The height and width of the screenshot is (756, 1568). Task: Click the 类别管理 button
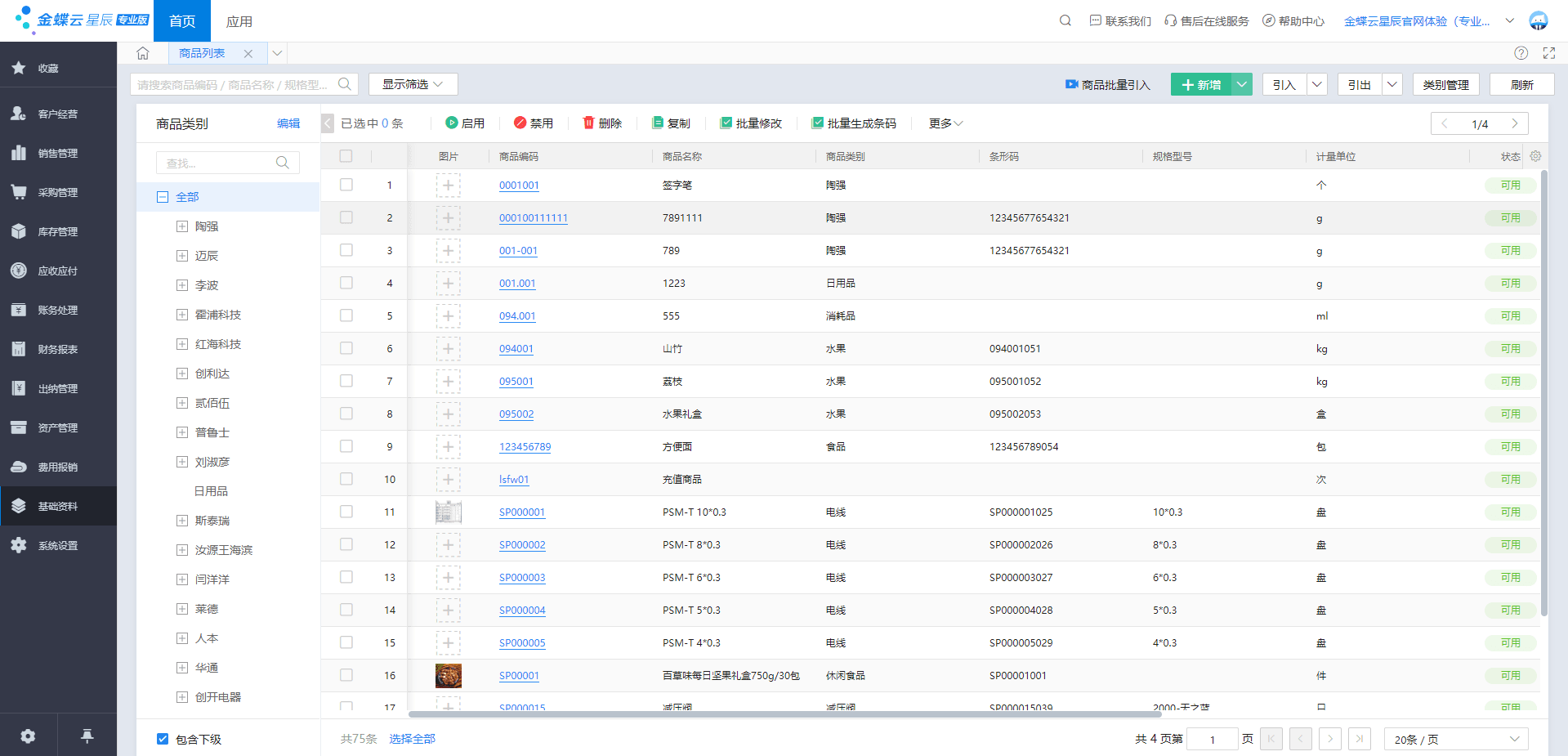1446,84
